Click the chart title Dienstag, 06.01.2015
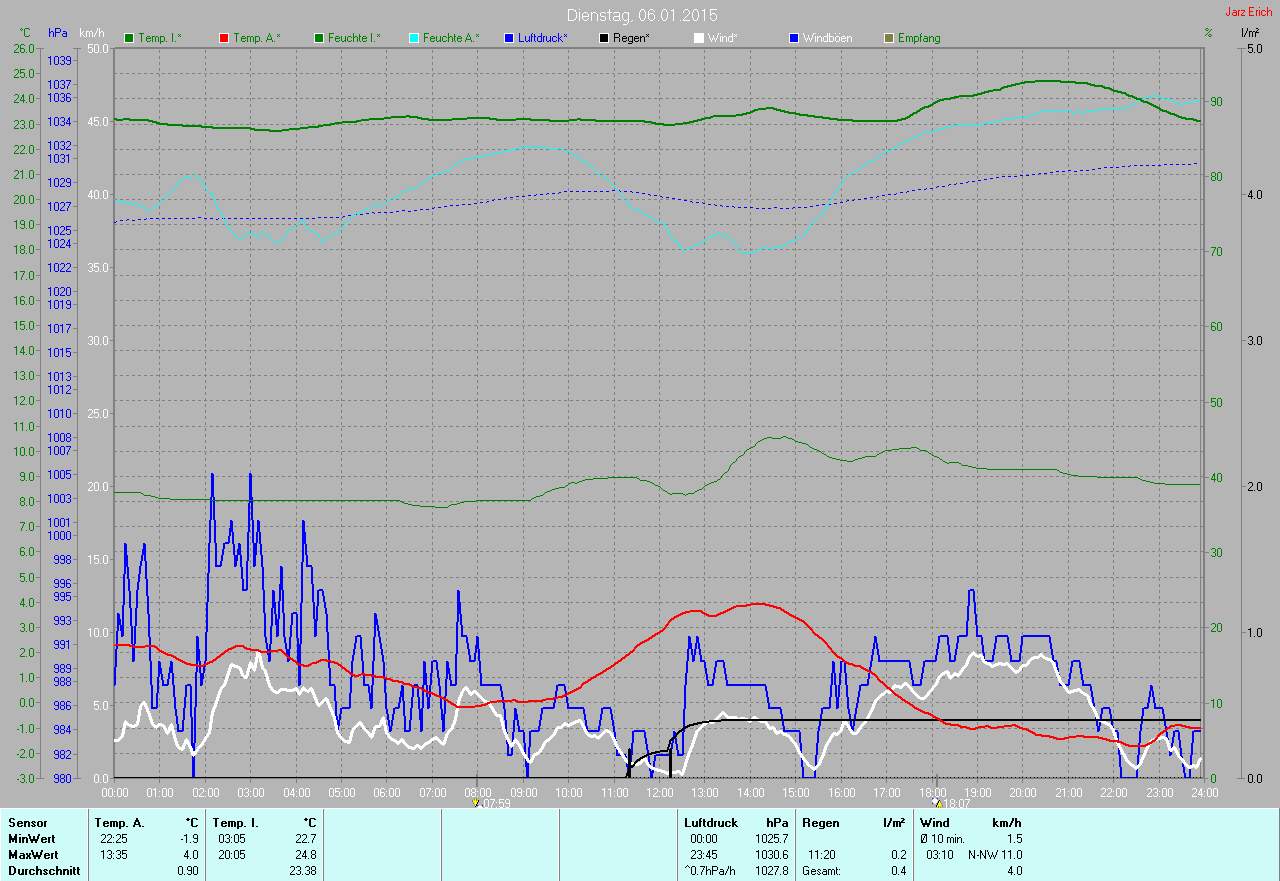This screenshot has height=881, width=1280. click(642, 15)
